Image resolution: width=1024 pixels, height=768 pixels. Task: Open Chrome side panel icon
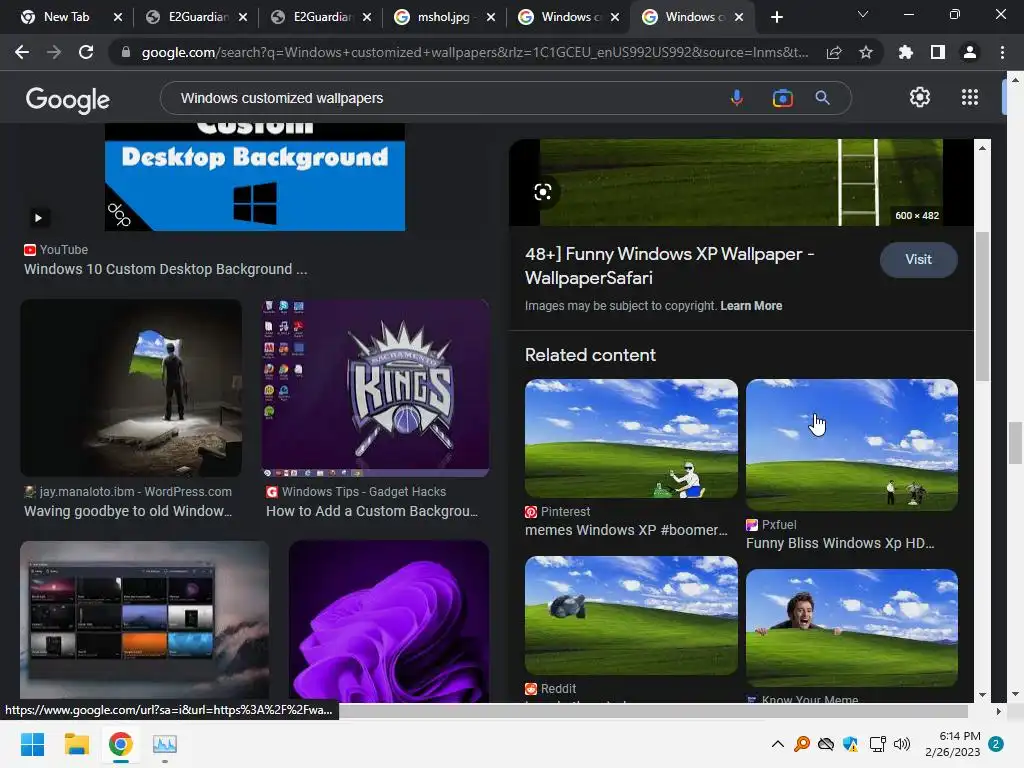click(x=938, y=52)
